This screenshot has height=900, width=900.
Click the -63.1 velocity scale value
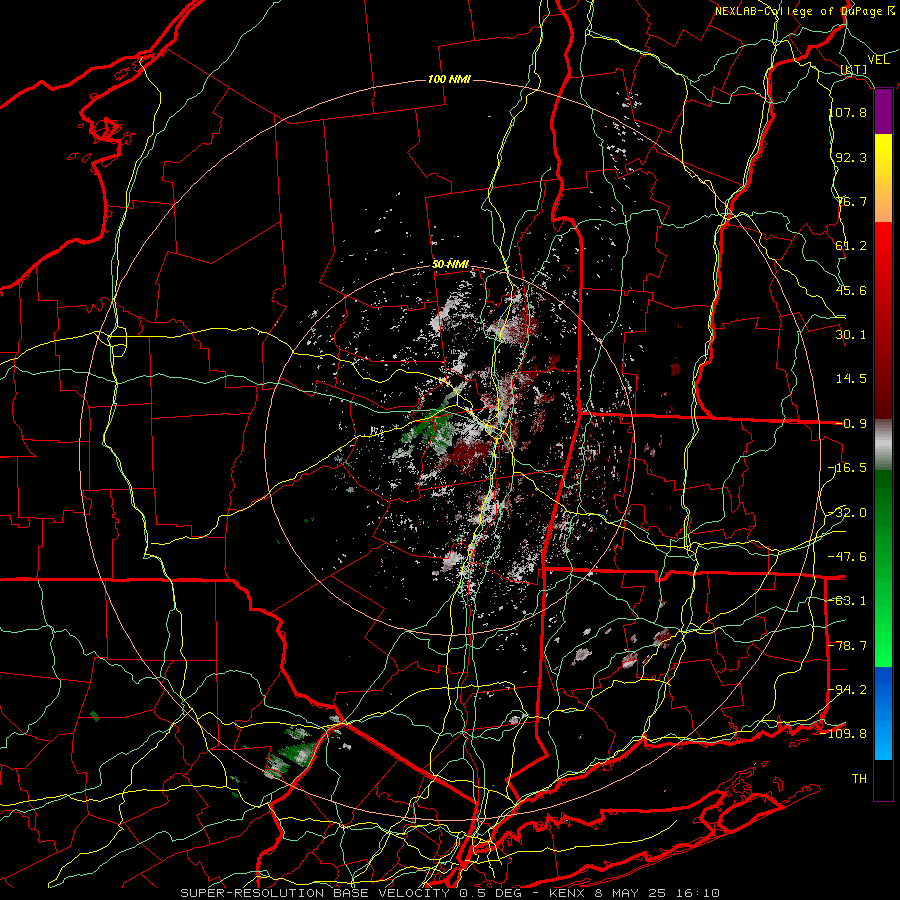point(847,601)
